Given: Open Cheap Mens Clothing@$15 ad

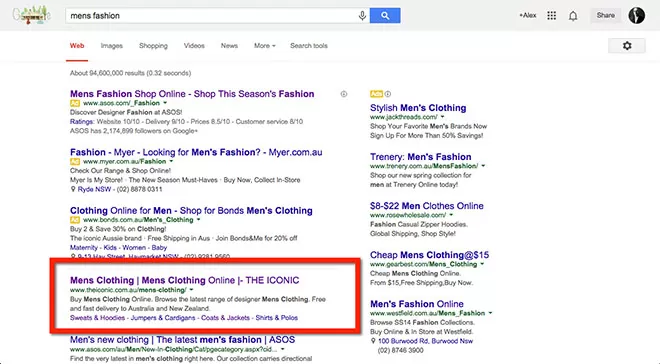Looking at the screenshot, I should coord(429,255).
